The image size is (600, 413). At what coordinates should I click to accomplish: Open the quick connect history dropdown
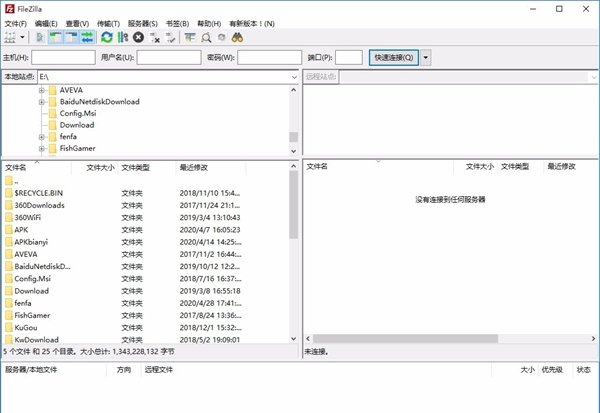click(426, 57)
